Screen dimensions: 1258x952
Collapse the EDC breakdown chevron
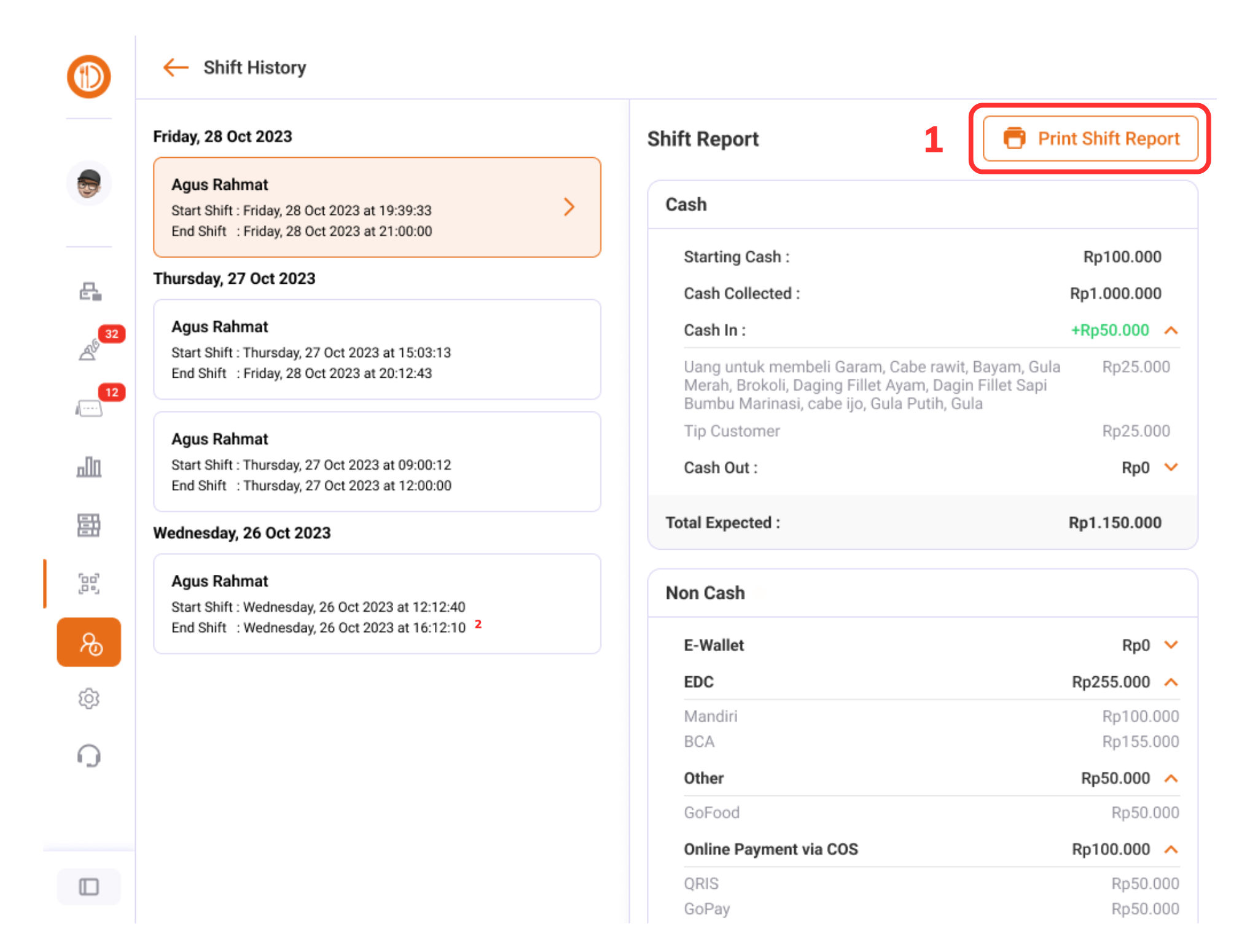click(1171, 682)
